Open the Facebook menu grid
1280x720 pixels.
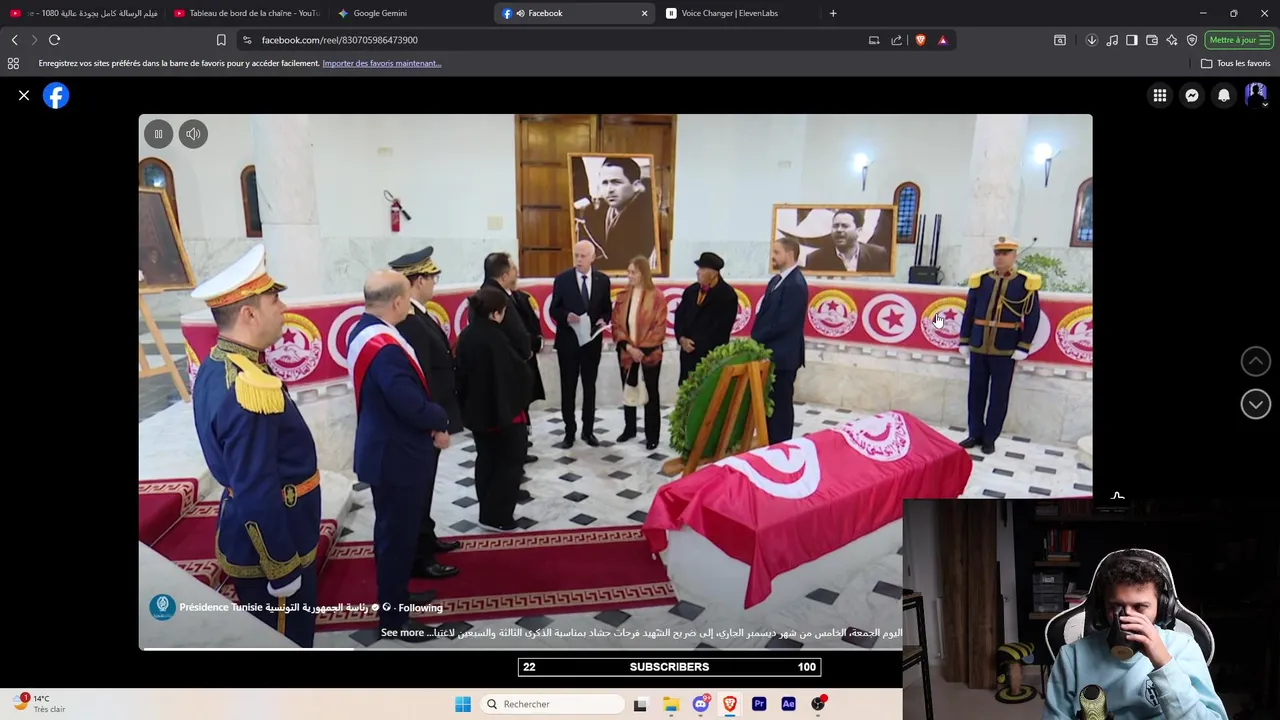click(x=1160, y=96)
